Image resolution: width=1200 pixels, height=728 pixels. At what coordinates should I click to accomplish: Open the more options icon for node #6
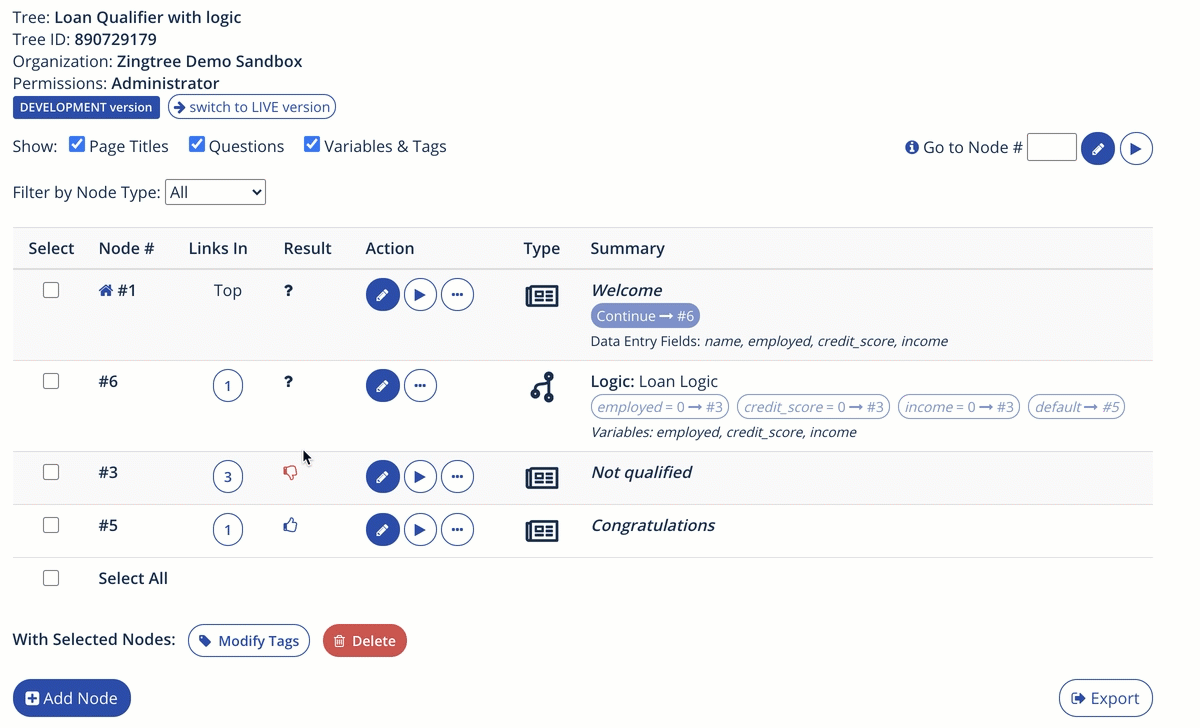click(x=420, y=385)
